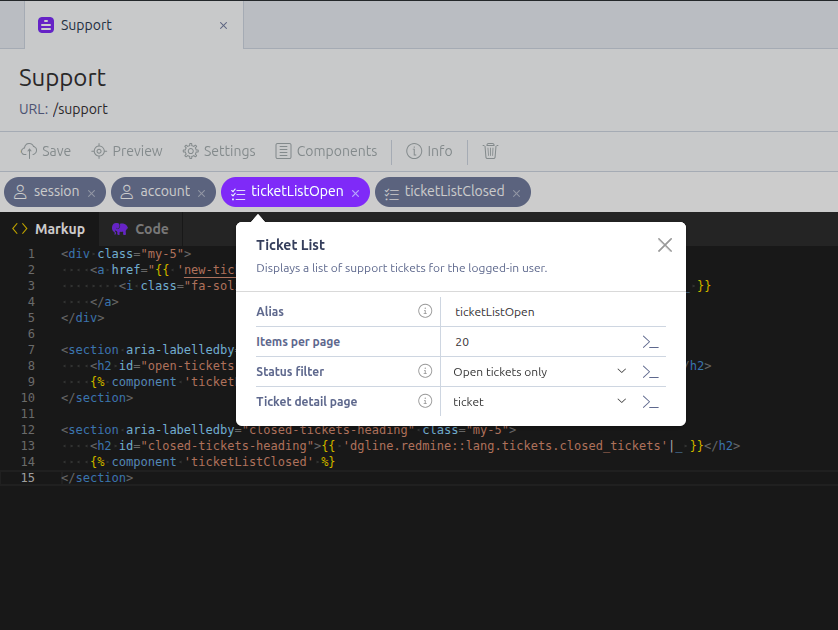Open page Settings with the gear icon

click(219, 151)
